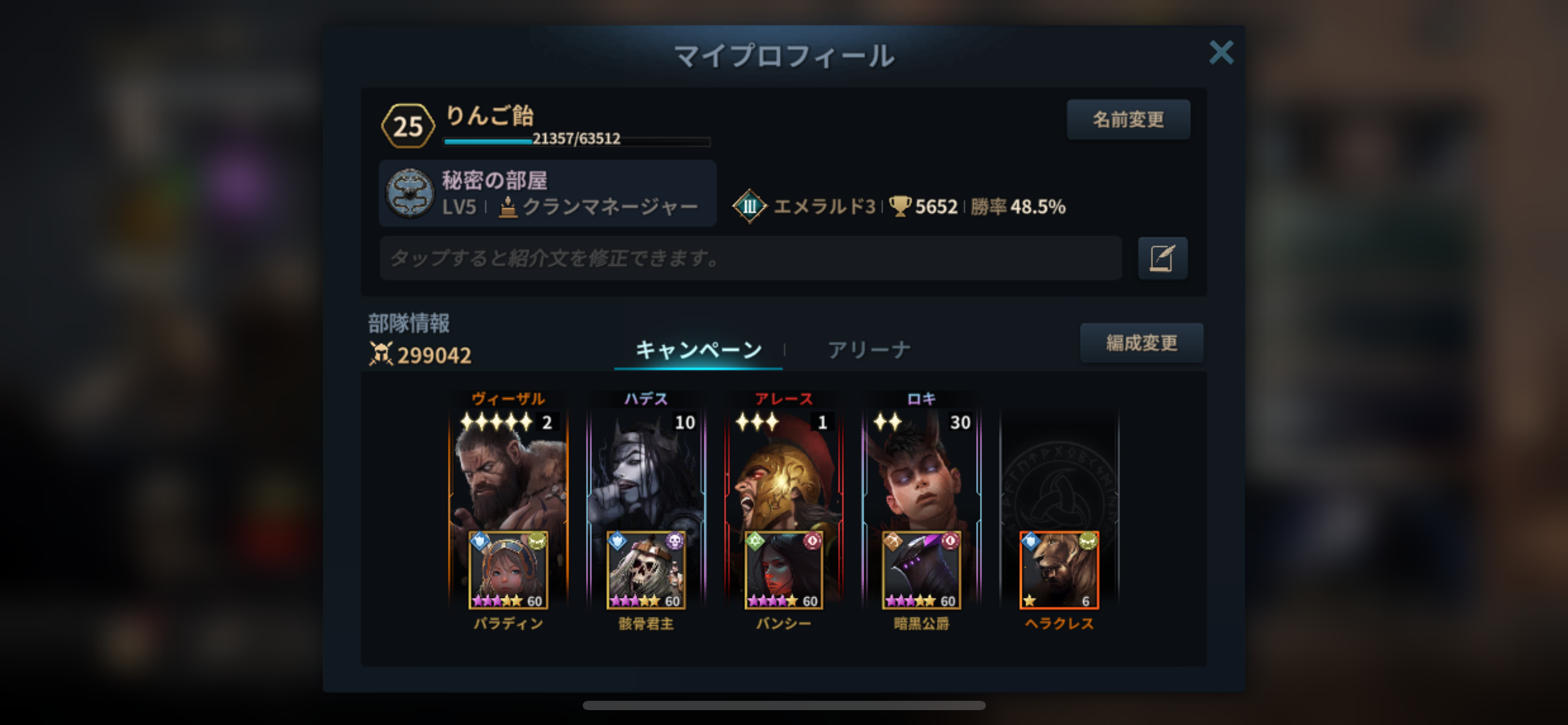Screen dimensions: 1568x725
Task: Click the troop power skull icon
Action: (x=381, y=354)
